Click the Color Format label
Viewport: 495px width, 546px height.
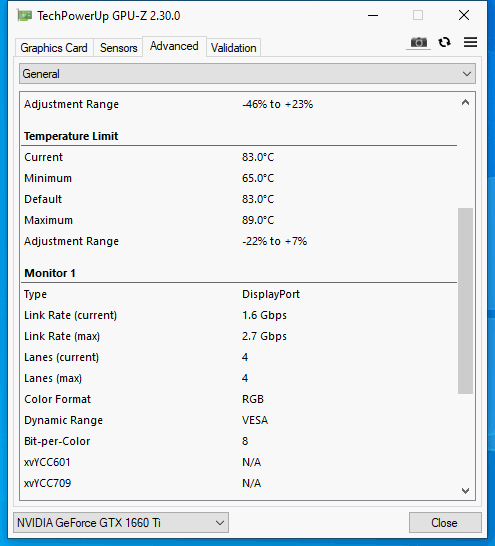tap(57, 399)
